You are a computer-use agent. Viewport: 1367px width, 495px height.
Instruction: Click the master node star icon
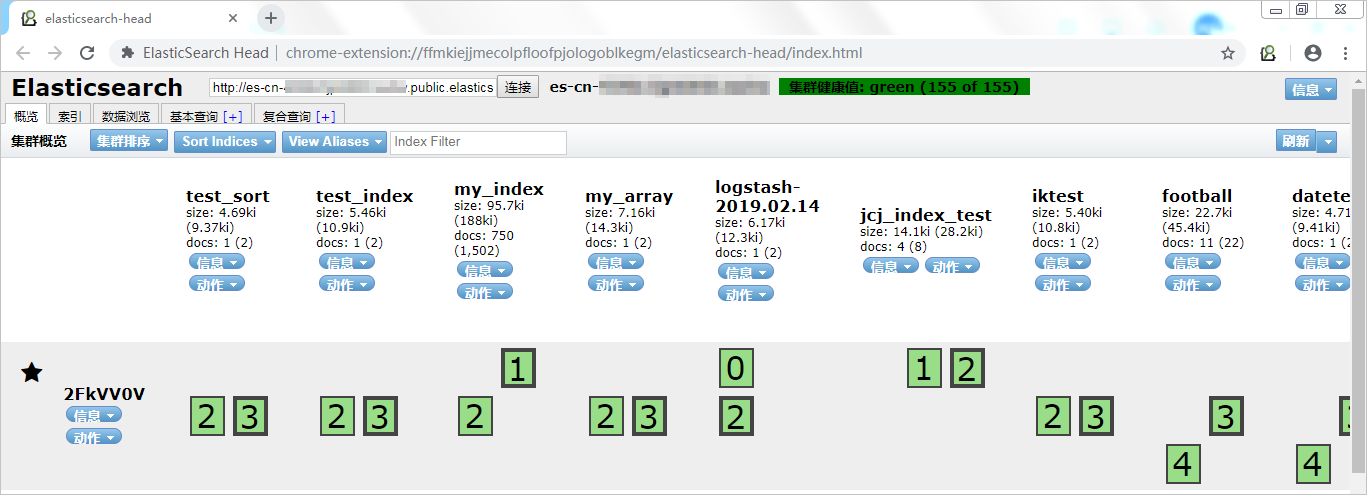coord(32,372)
